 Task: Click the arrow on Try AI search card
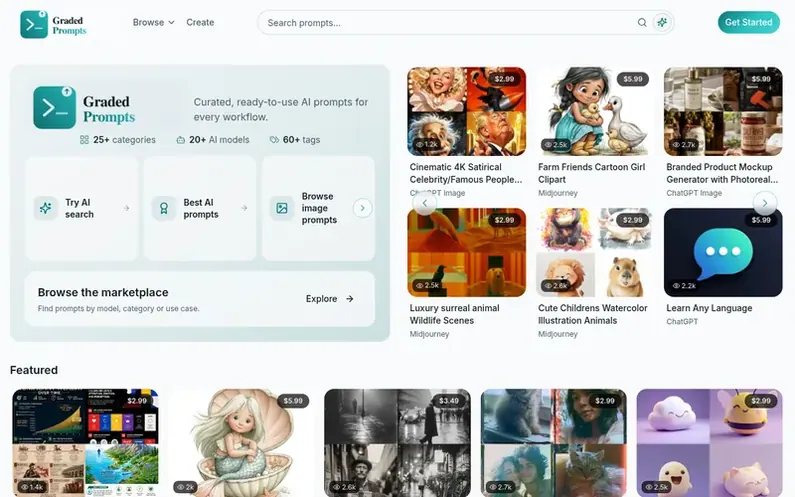(126, 208)
